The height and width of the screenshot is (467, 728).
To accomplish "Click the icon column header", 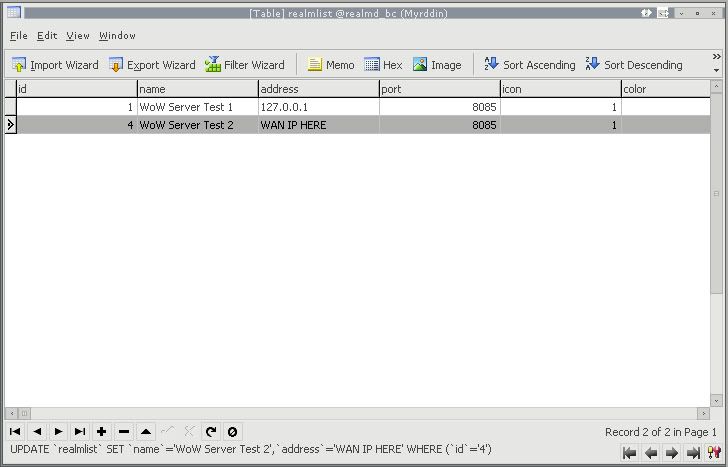I will 561,89.
